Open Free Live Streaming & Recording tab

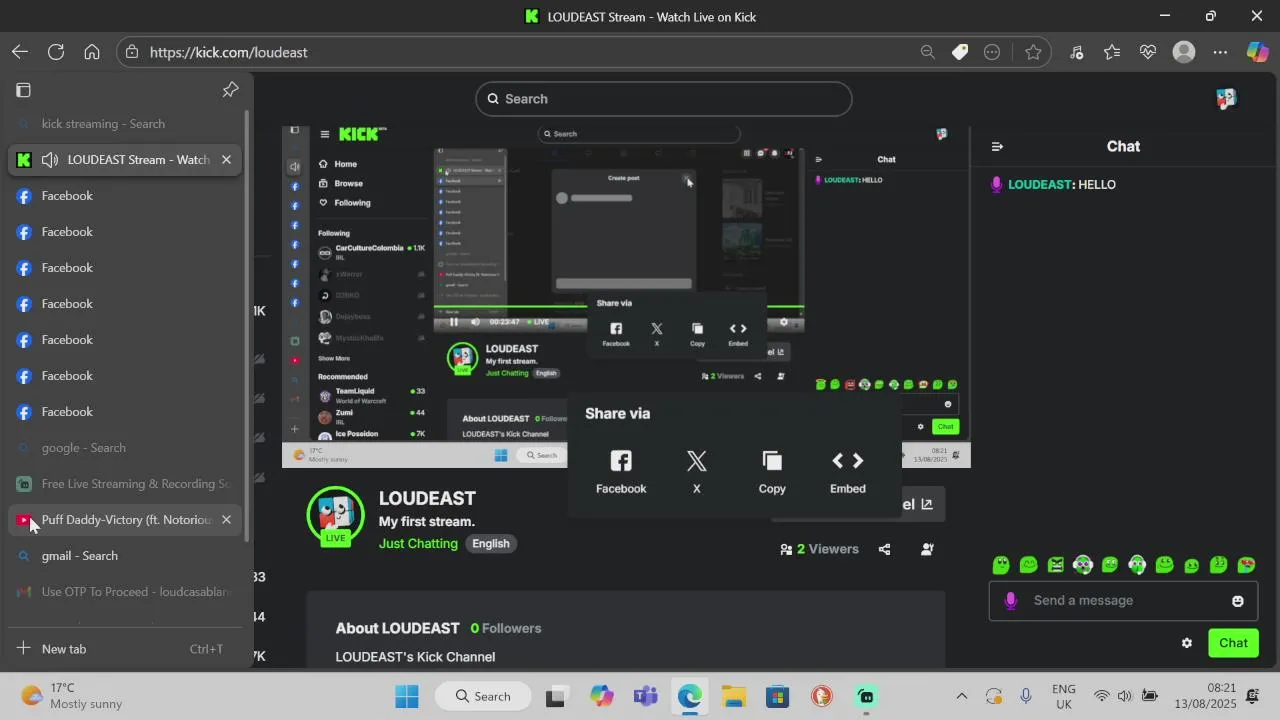click(125, 484)
